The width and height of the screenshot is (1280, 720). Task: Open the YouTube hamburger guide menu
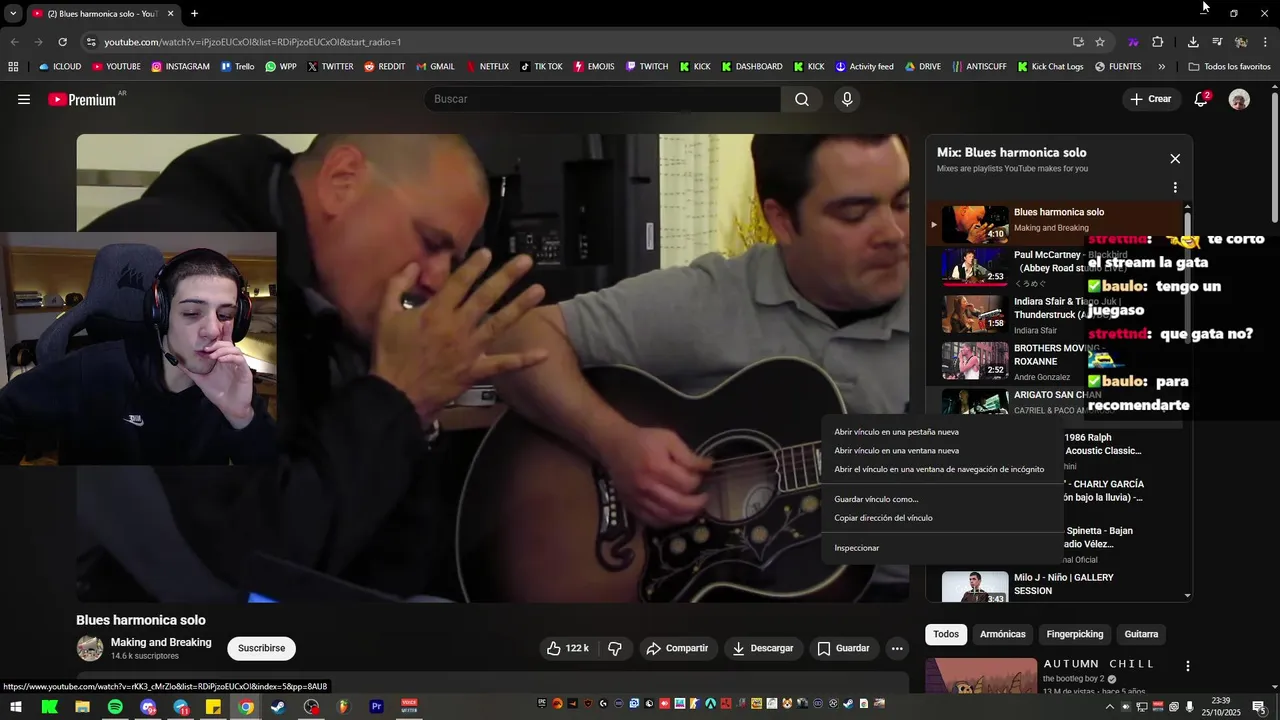pyautogui.click(x=24, y=99)
